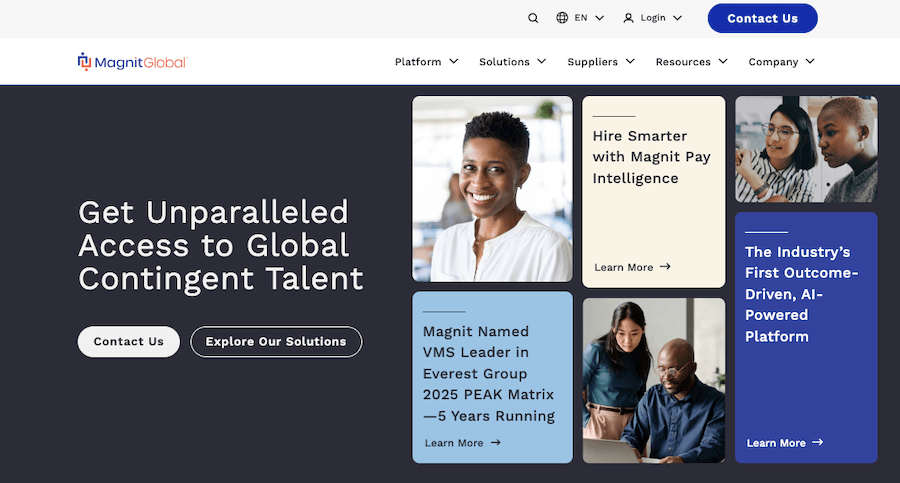Image resolution: width=900 pixels, height=483 pixels.
Task: Click the white Contact Us hero button
Action: (x=128, y=342)
